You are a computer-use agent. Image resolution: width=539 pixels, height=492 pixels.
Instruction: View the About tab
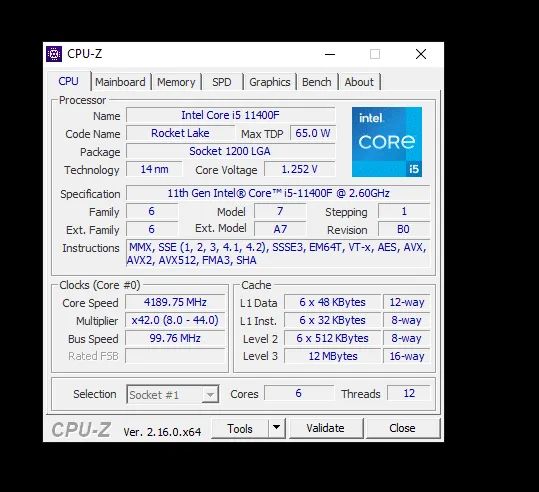(359, 82)
